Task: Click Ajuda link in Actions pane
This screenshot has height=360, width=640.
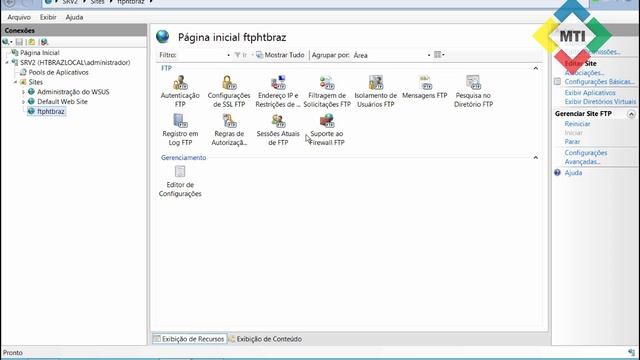Action: (x=573, y=173)
